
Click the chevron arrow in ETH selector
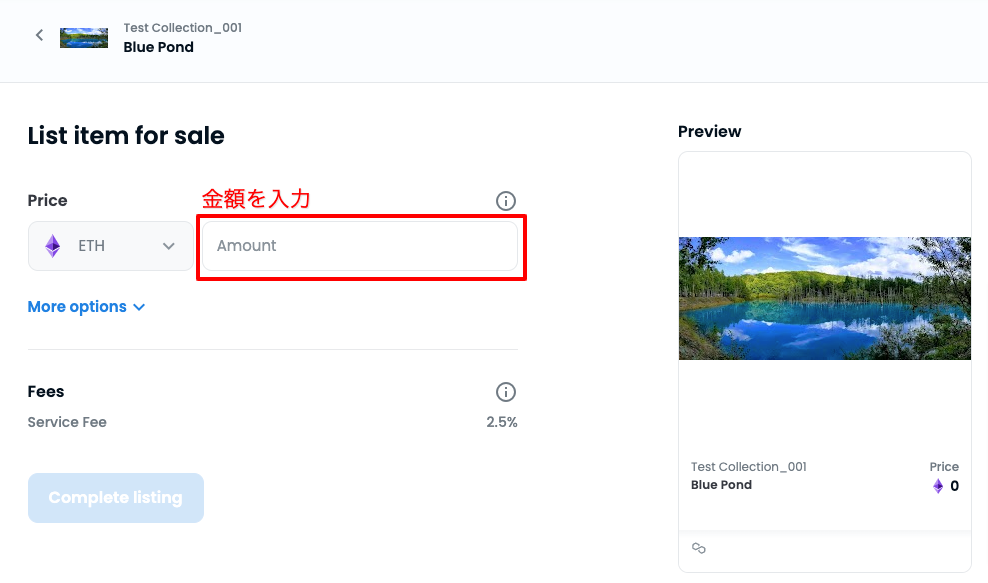[169, 246]
